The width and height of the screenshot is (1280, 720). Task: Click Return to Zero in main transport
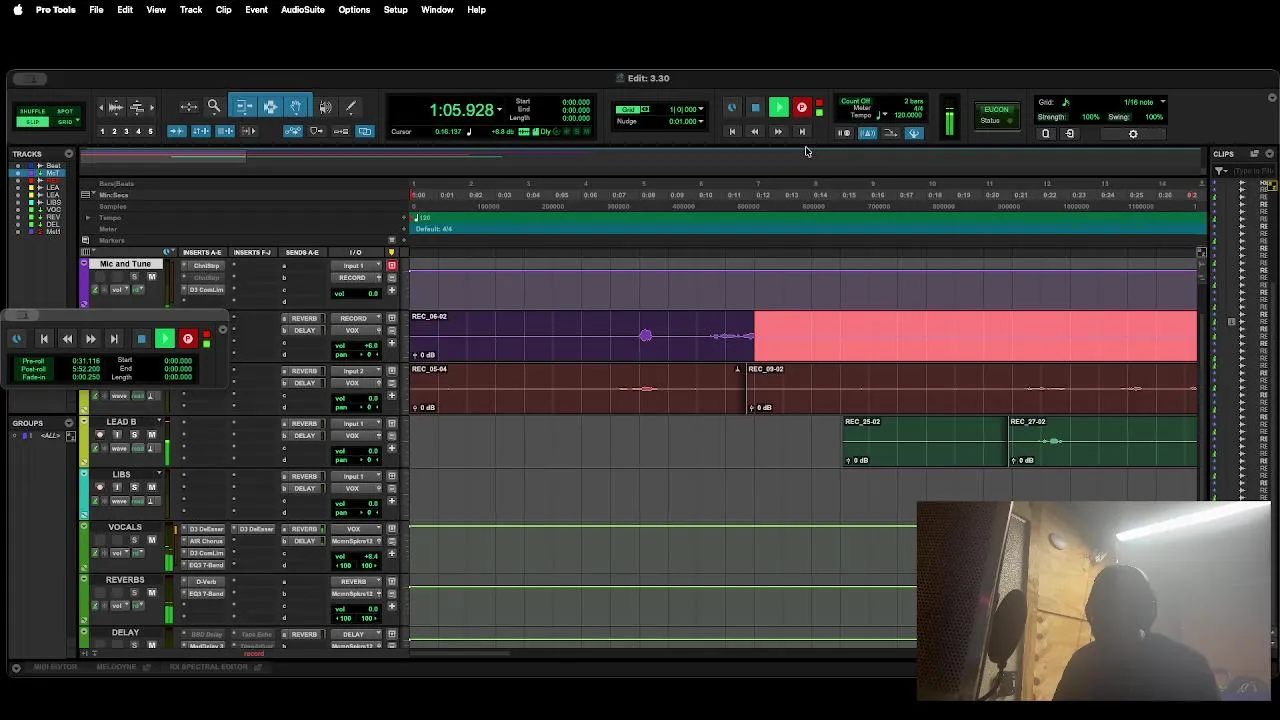coord(732,132)
